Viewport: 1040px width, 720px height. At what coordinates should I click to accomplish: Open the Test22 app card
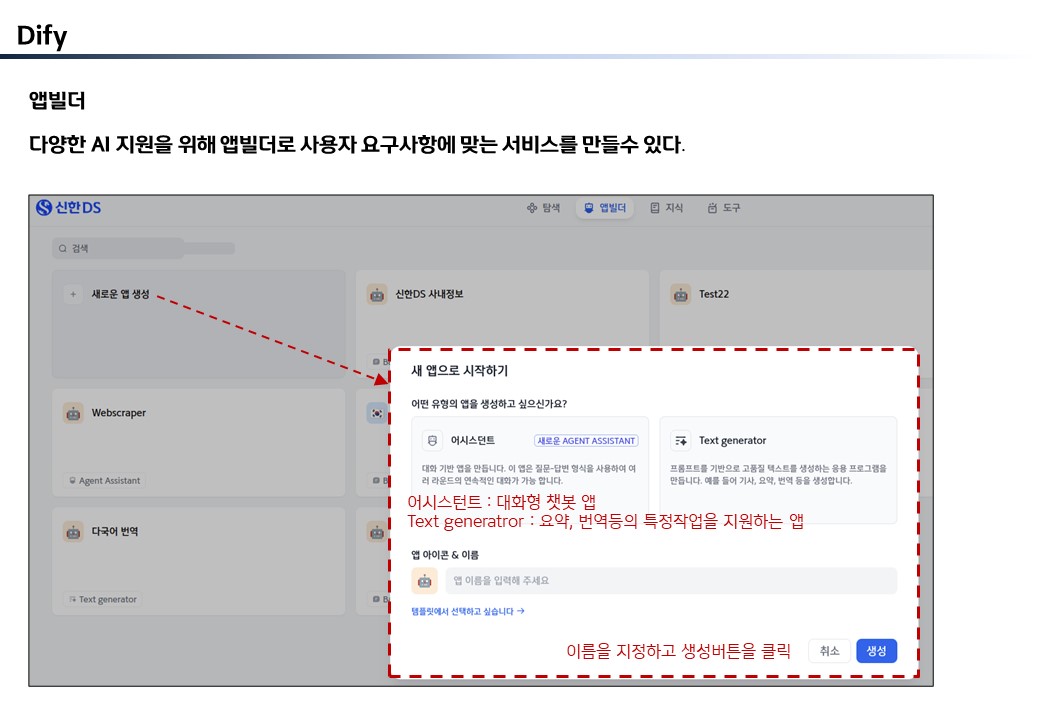796,308
